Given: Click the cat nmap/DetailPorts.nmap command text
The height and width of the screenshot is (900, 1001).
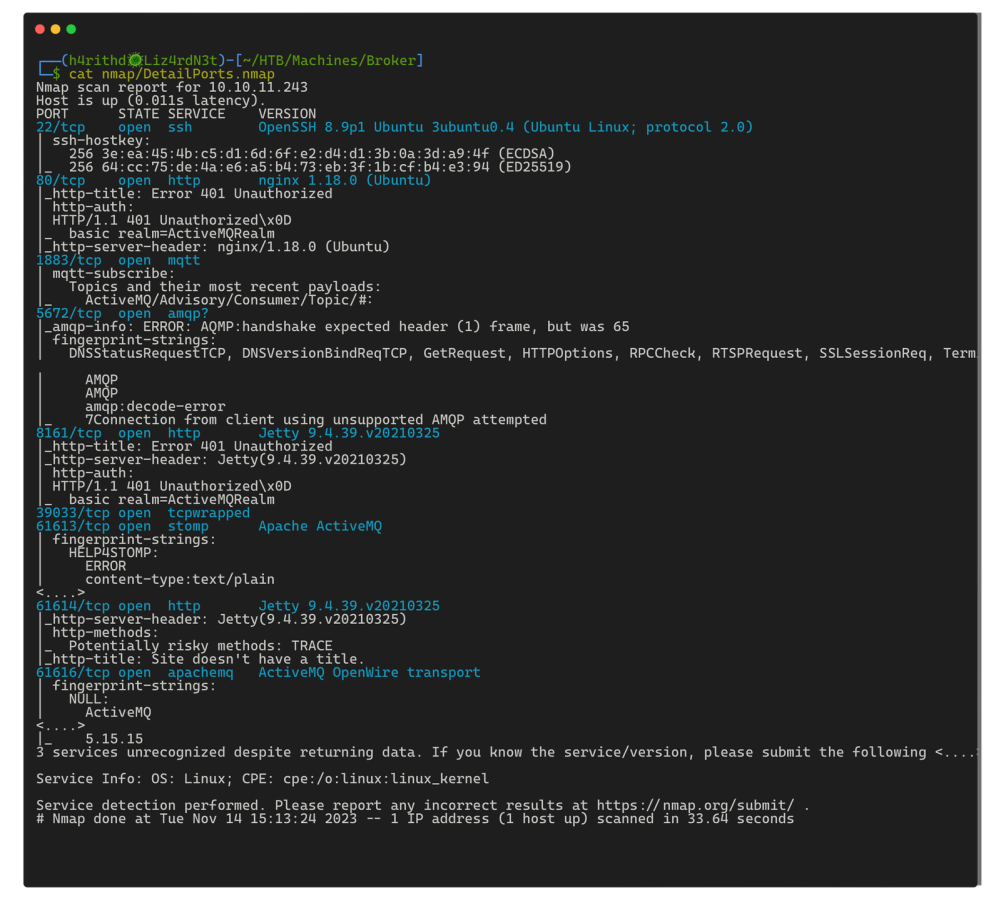Looking at the screenshot, I should 171,74.
